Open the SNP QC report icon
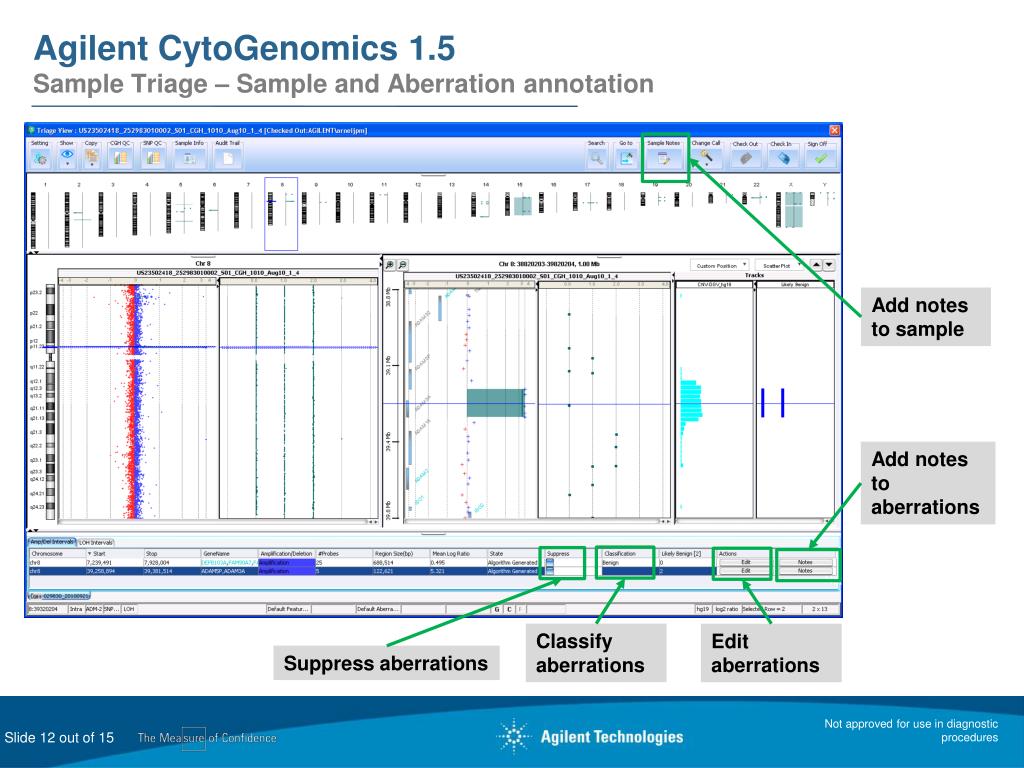Viewport: 1024px width, 768px height. coord(153,158)
